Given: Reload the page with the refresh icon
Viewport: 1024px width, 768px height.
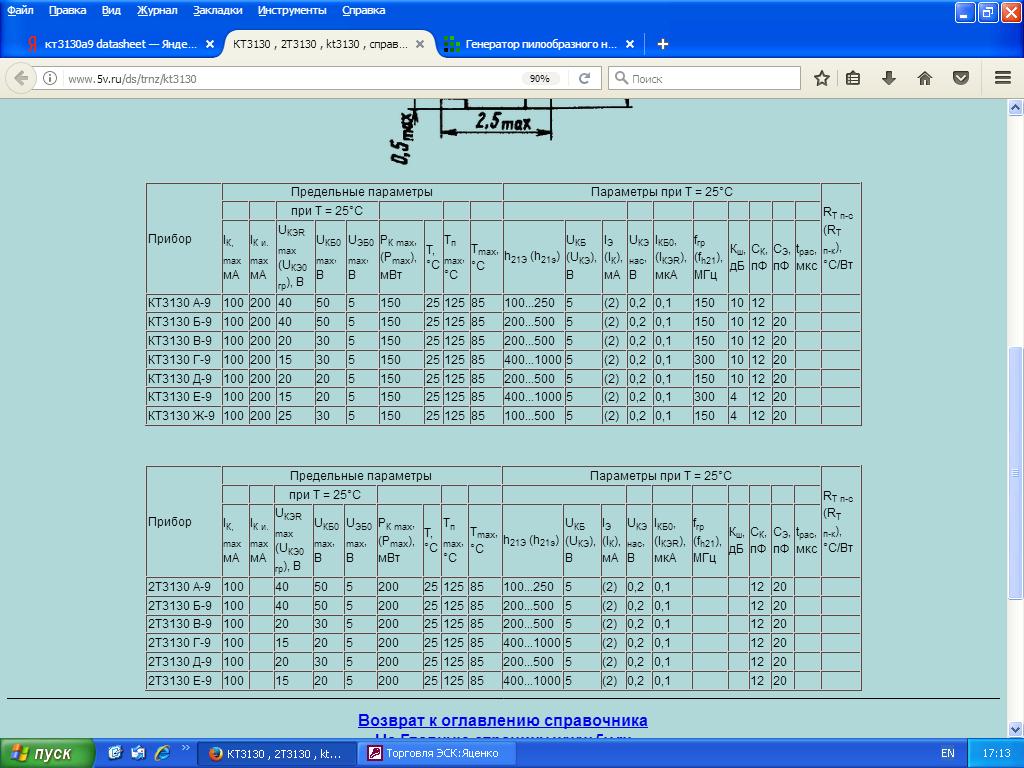Looking at the screenshot, I should [x=584, y=78].
